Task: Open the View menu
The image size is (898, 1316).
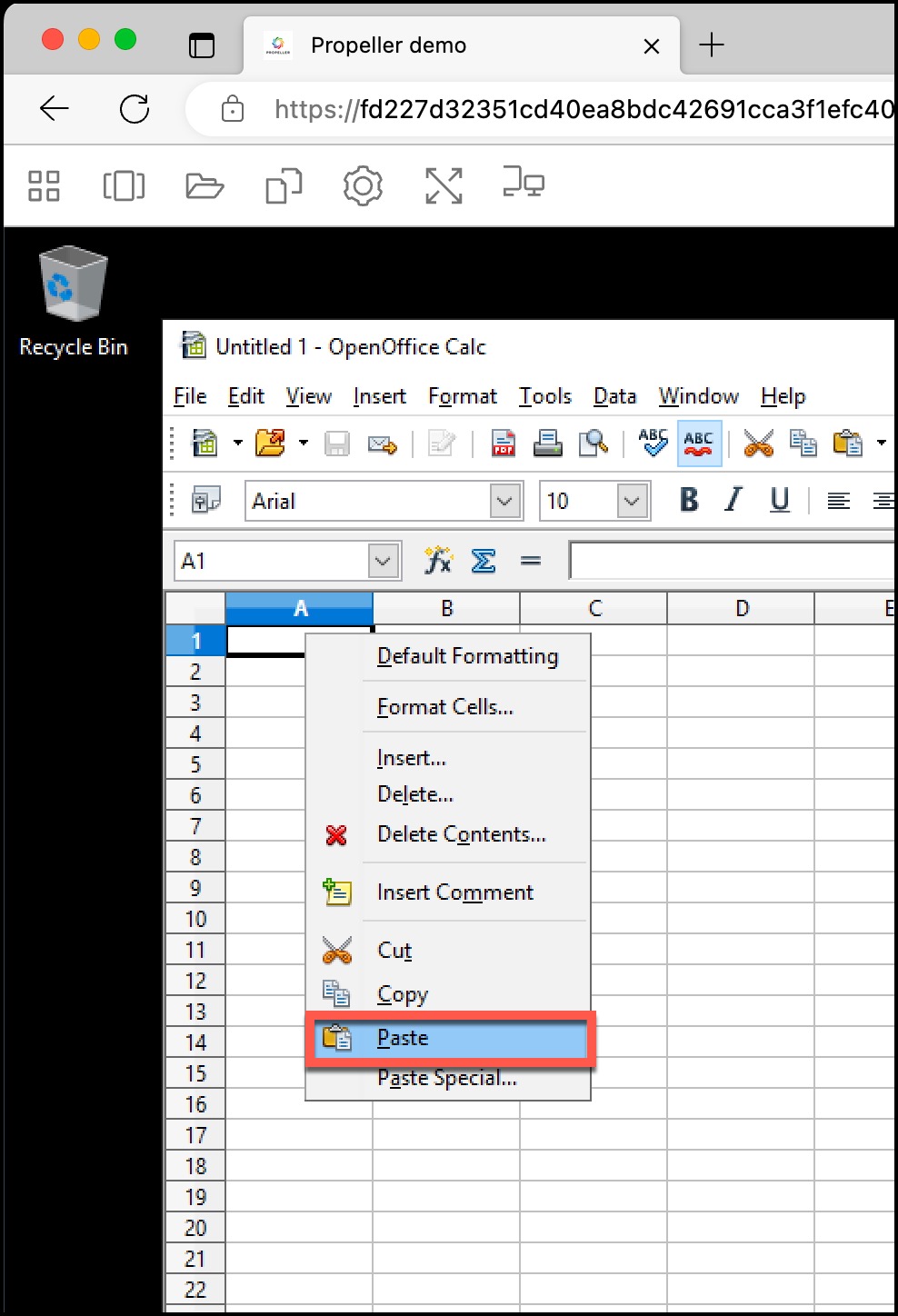Action: (x=308, y=396)
